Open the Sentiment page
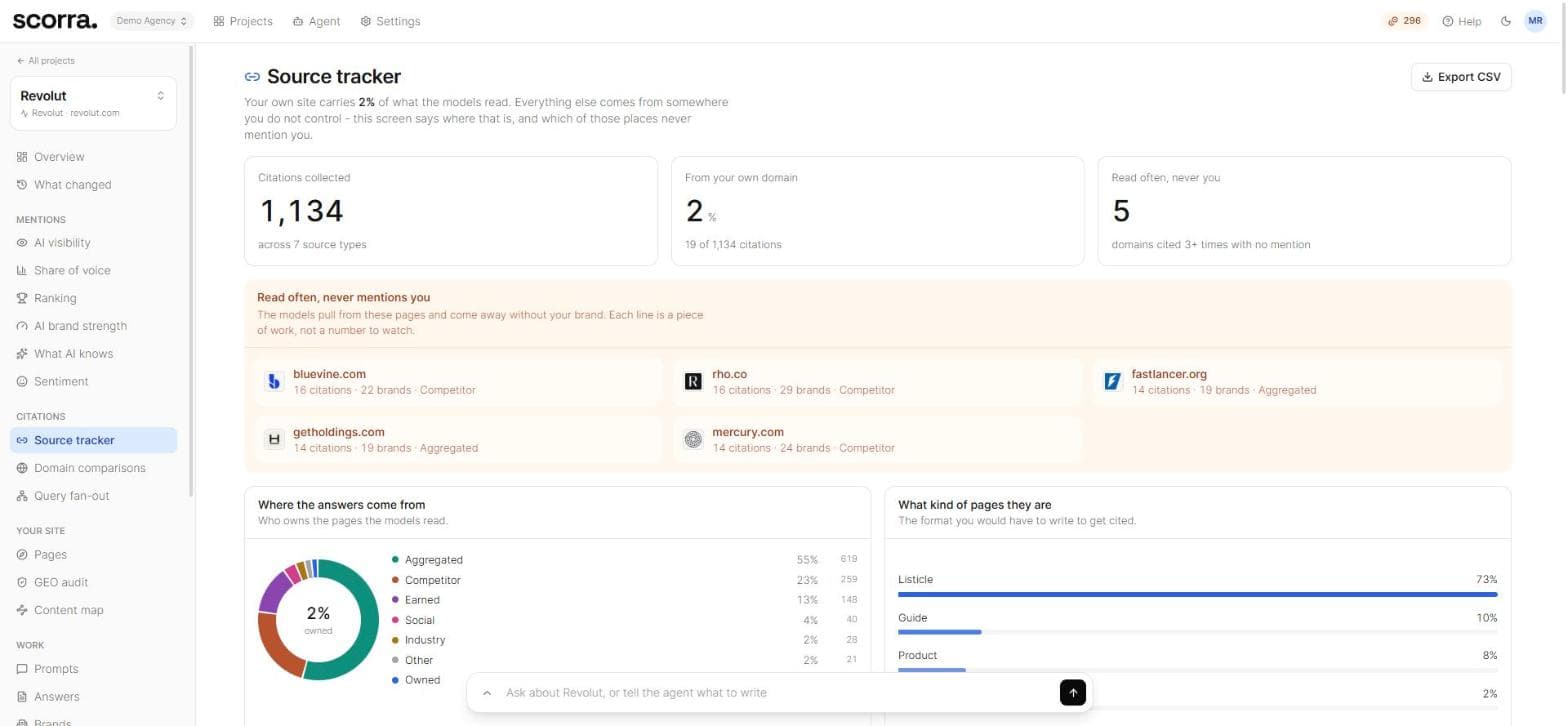Image resolution: width=1568 pixels, height=726 pixels. (93, 382)
